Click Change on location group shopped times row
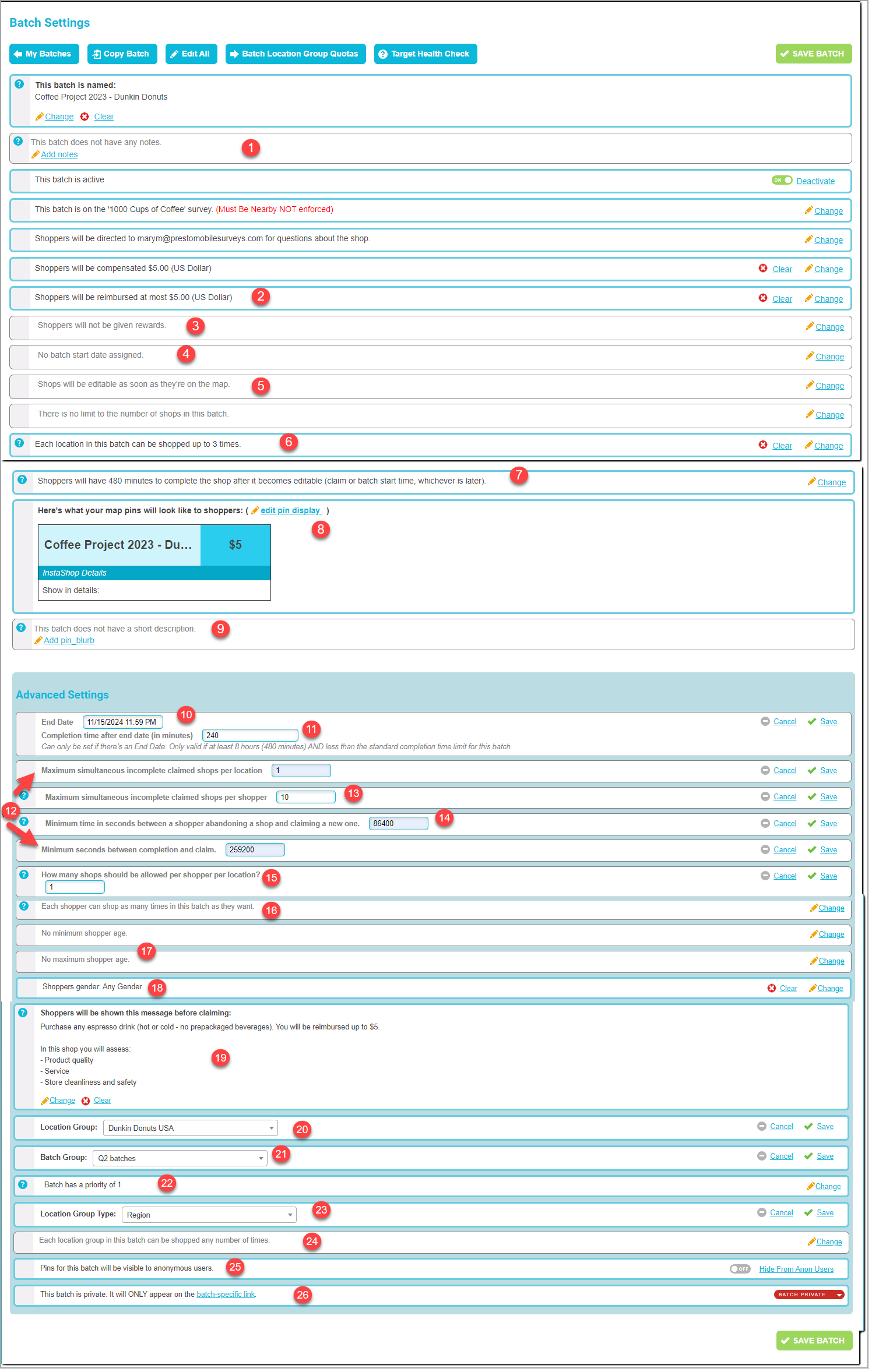This screenshot has height=1372, width=872. (x=829, y=1241)
